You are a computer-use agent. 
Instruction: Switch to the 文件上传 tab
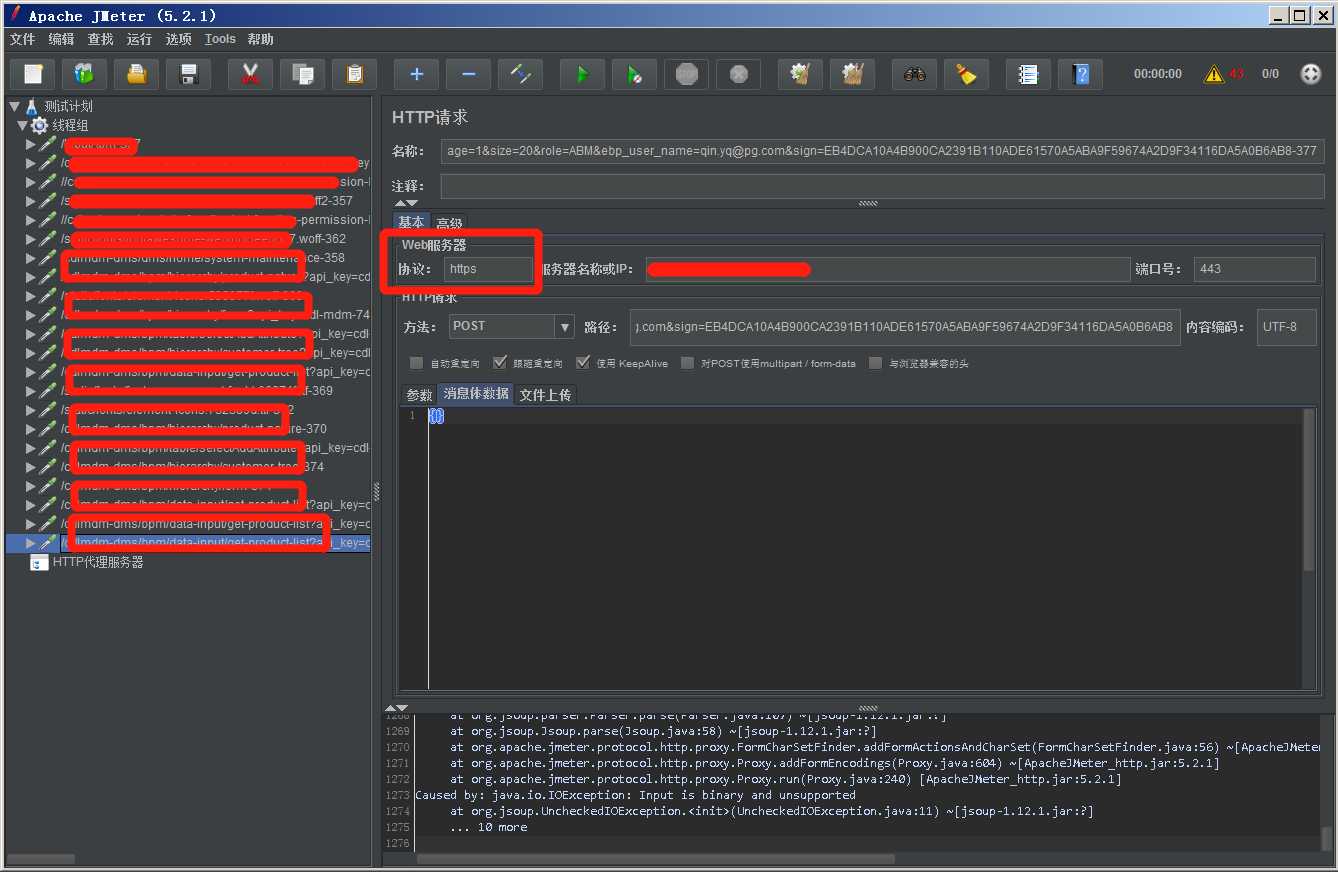(x=545, y=395)
